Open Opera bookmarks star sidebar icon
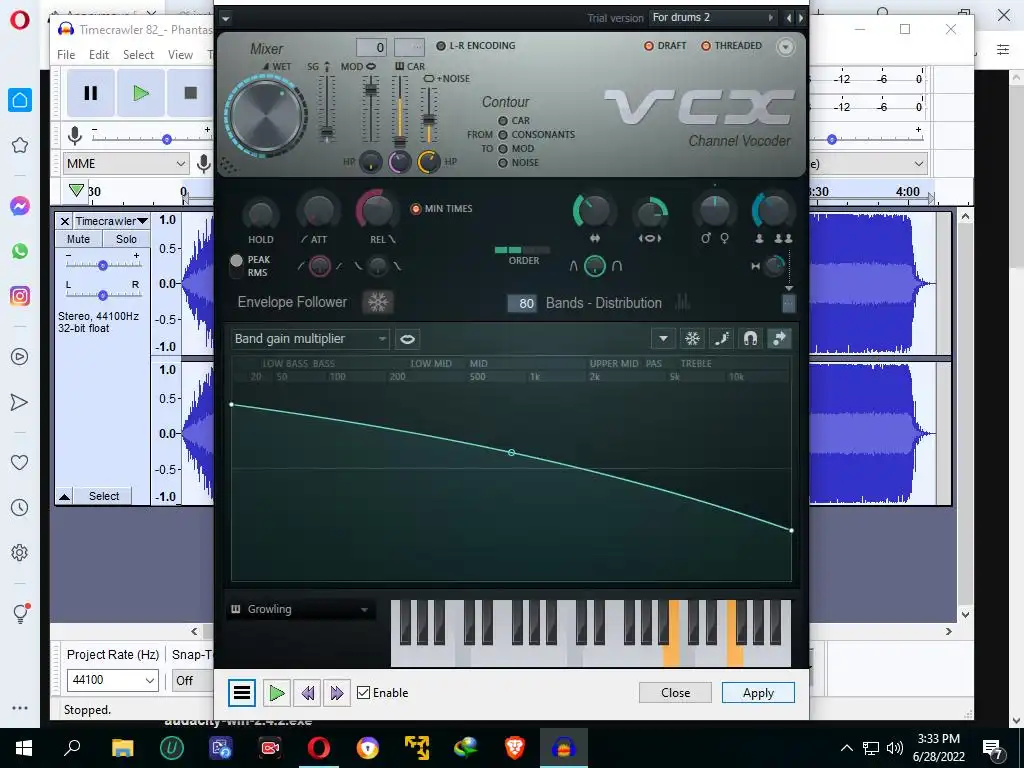Image resolution: width=1024 pixels, height=768 pixels. (x=20, y=145)
